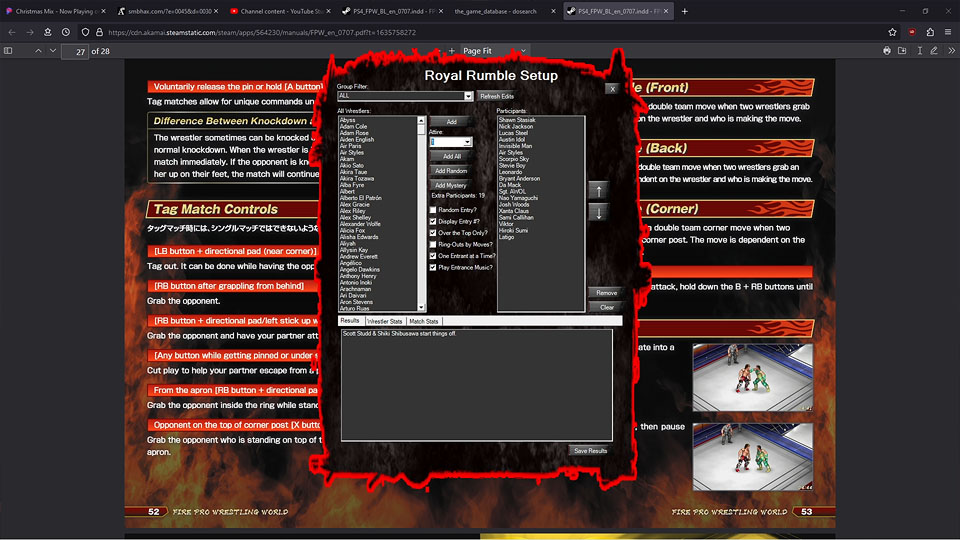Viewport: 960px width, 540px height.
Task: Enable Ring-Outs by Moves checkbox
Action: click(433, 245)
